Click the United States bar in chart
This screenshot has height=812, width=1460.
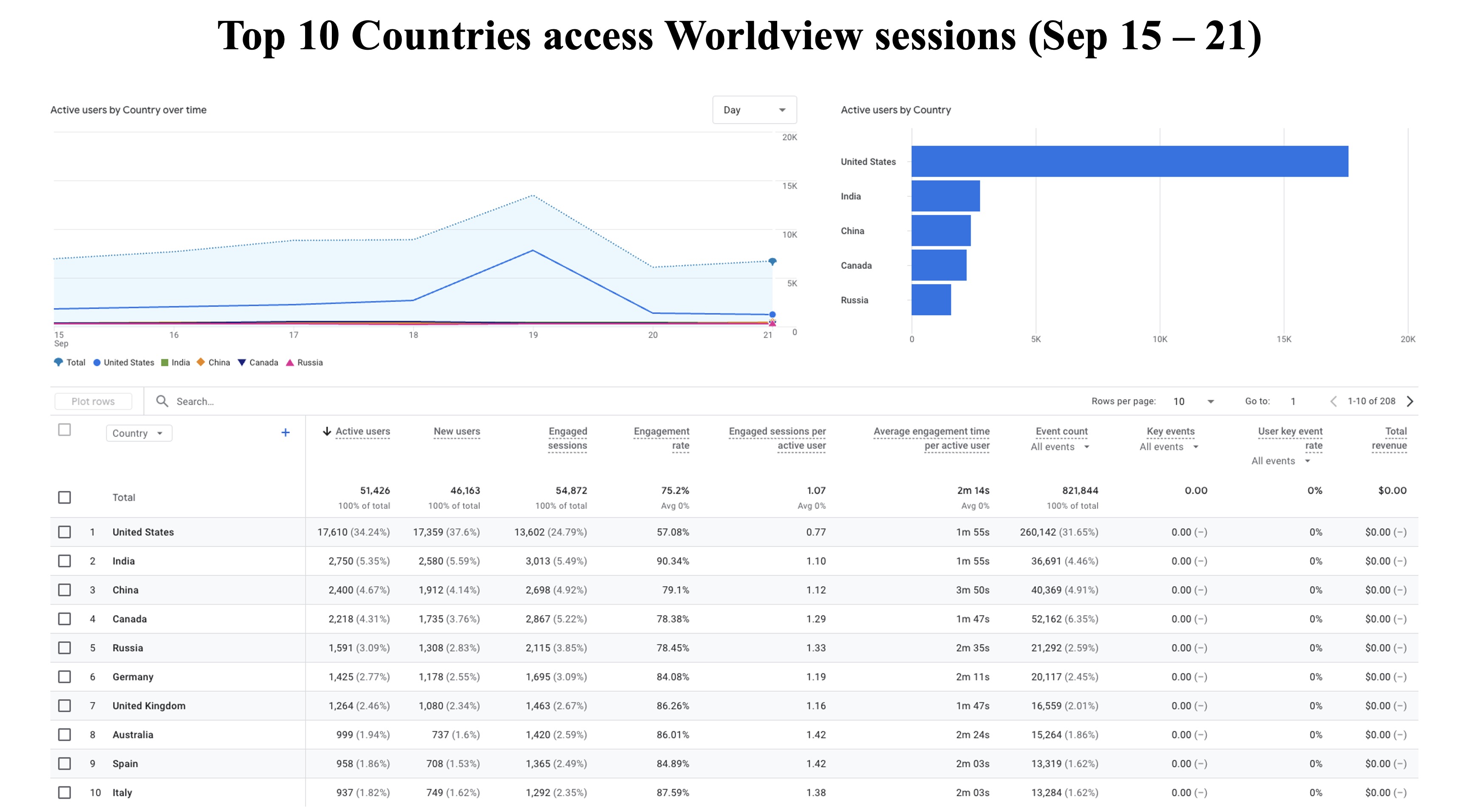1129,161
